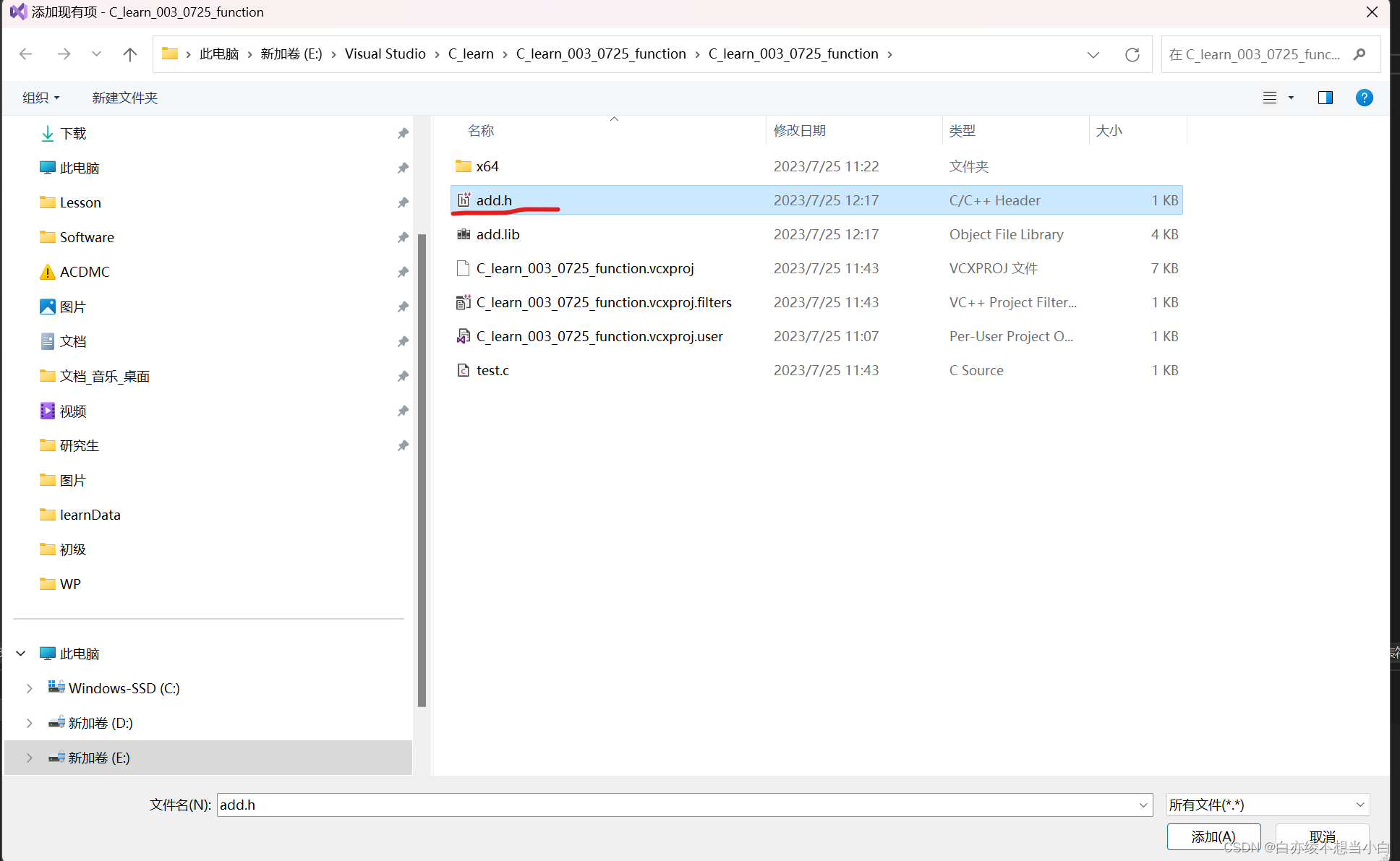Screen dimensions: 1400x861
Task: Click the Back navigation arrow
Action: click(26, 54)
